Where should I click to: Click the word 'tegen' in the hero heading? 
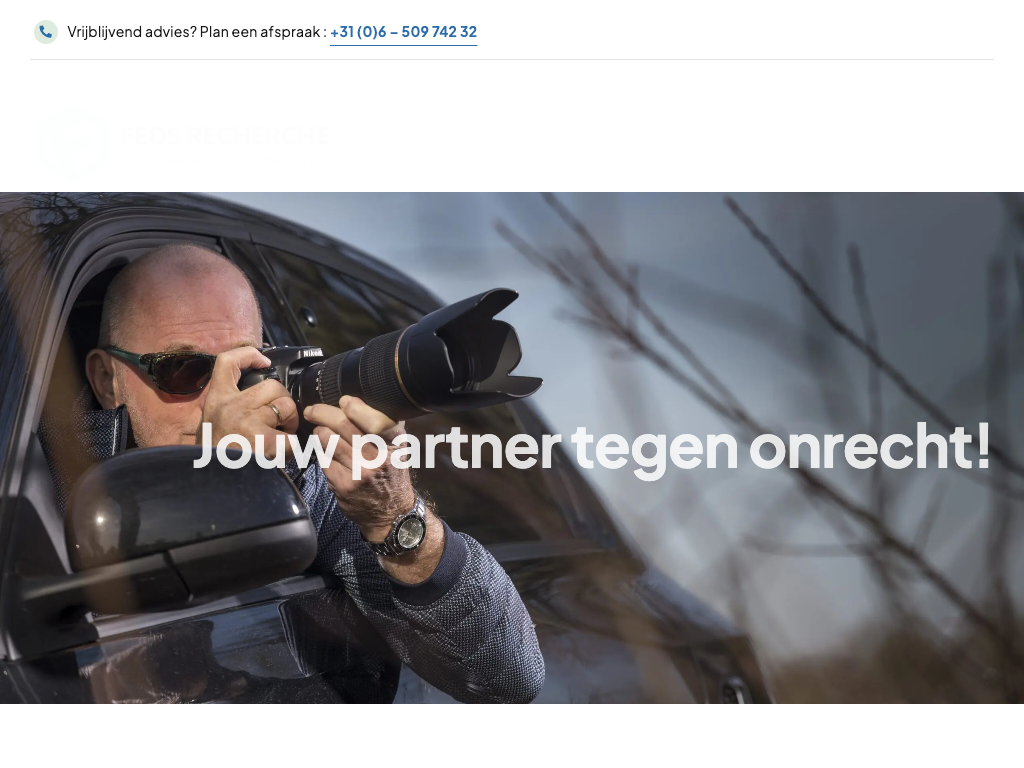tap(655, 451)
